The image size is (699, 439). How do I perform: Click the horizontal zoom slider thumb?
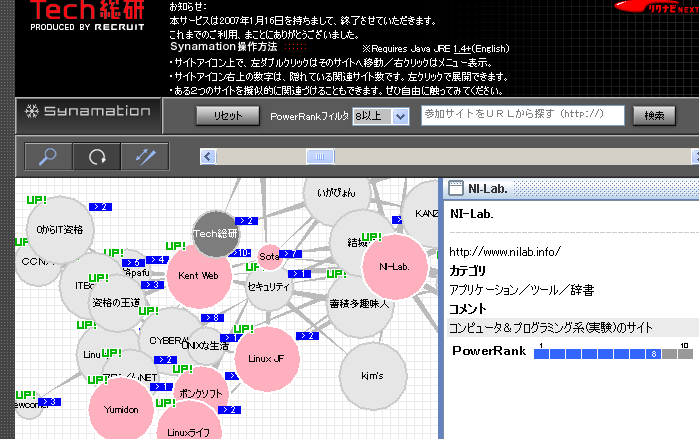click(320, 155)
